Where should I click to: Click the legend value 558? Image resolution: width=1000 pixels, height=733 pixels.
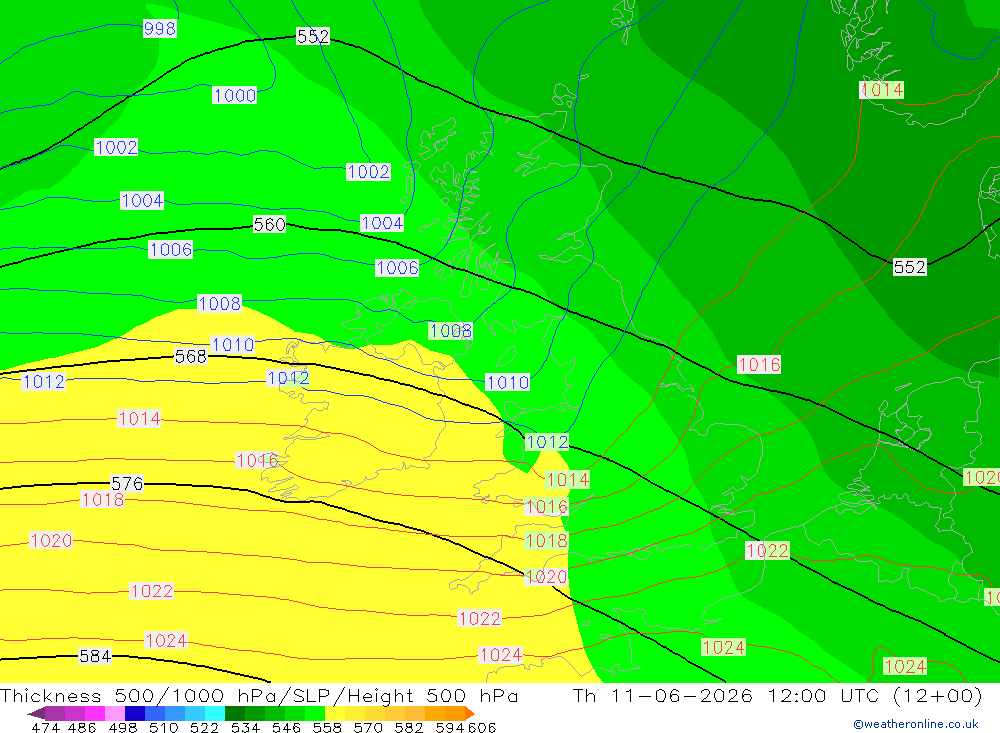[327, 727]
